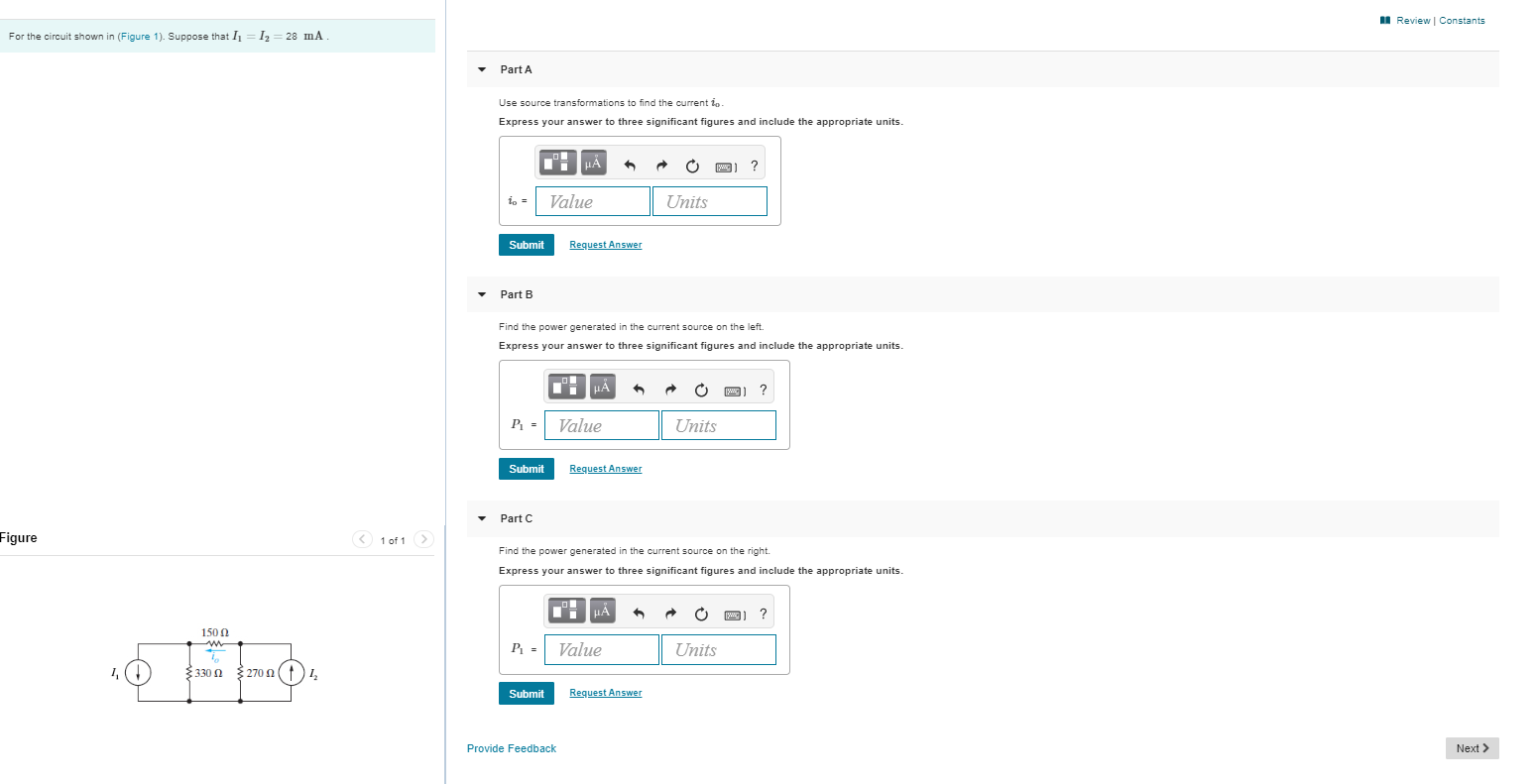Open the help question mark in Part C
Image resolution: width=1538 pixels, height=784 pixels.
click(x=764, y=614)
